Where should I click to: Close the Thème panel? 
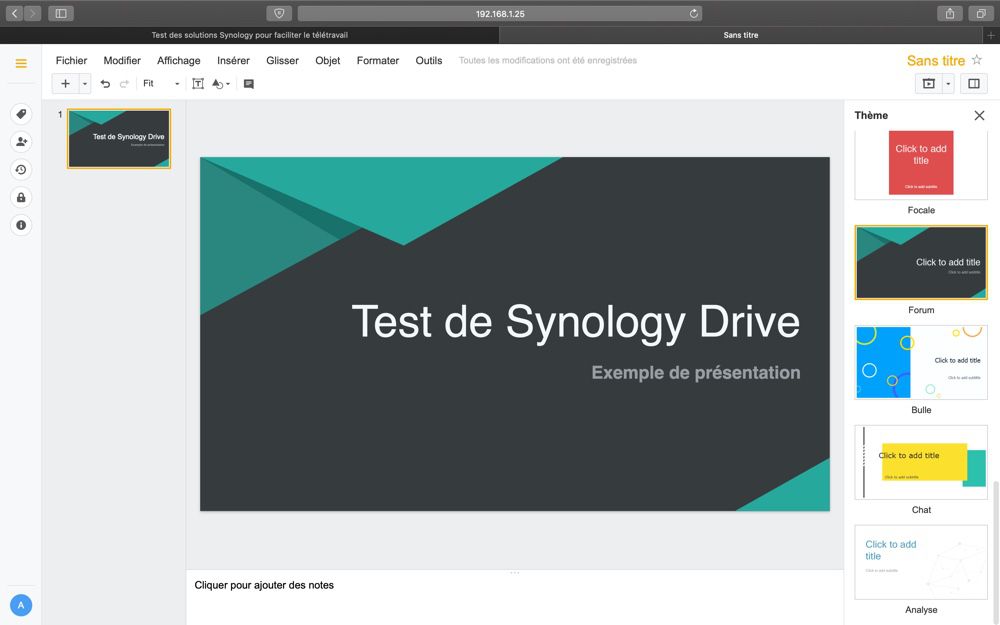click(x=979, y=115)
